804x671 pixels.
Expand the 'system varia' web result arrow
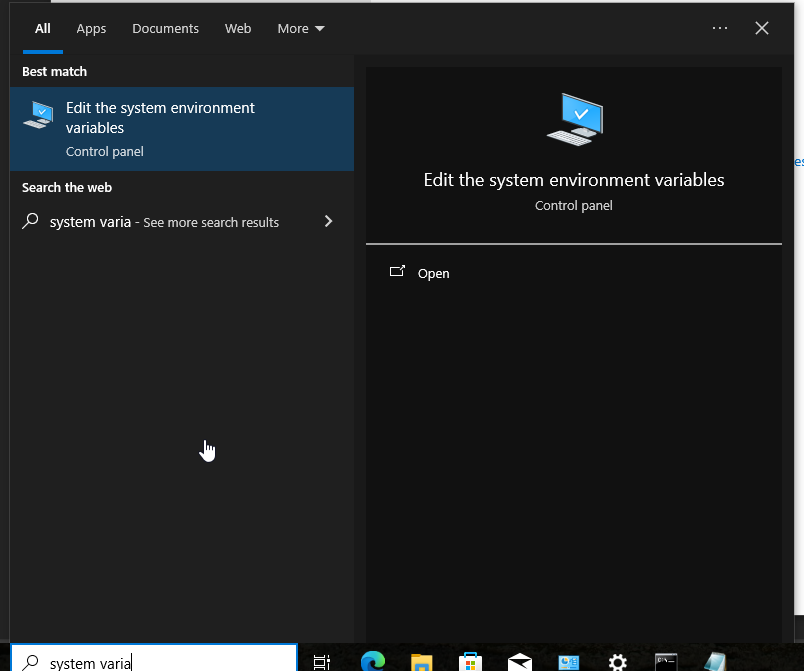[328, 221]
